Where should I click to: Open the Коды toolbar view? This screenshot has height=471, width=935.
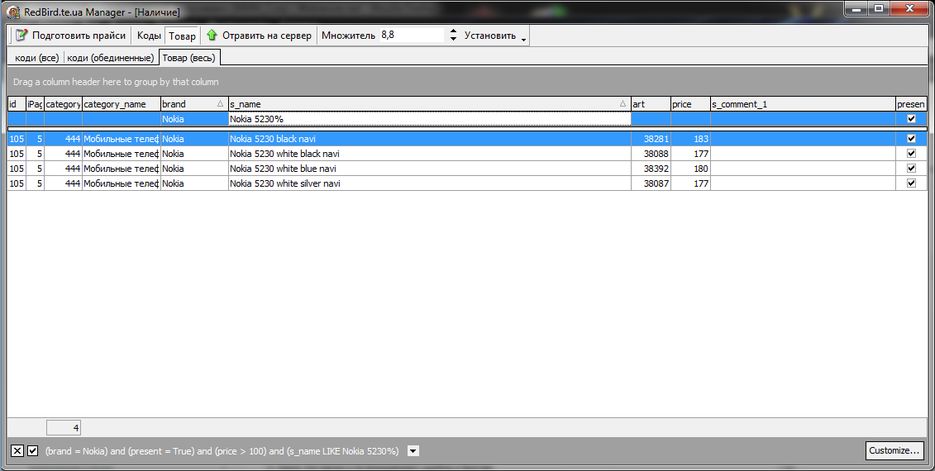(x=148, y=35)
